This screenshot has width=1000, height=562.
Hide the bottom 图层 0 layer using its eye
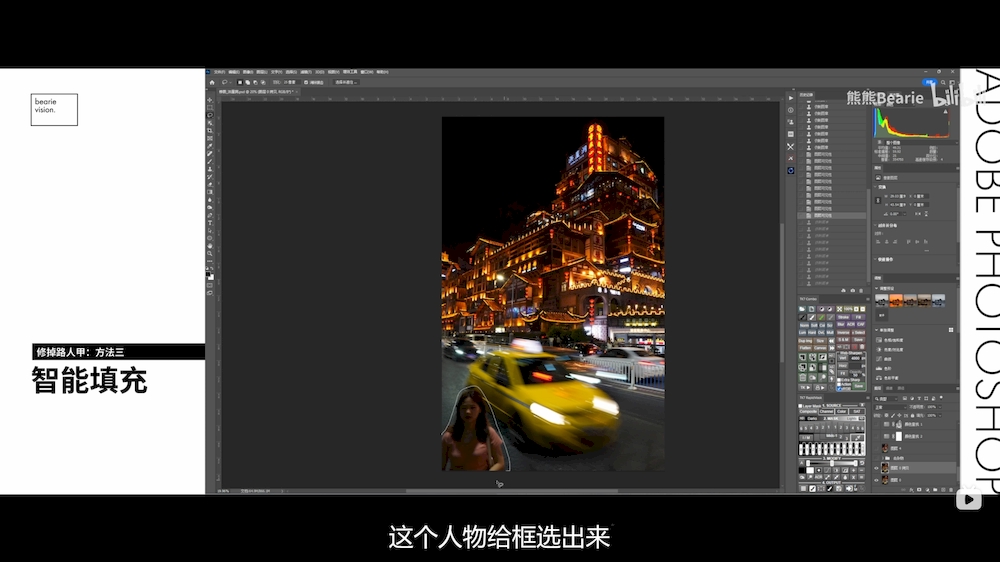(x=876, y=480)
